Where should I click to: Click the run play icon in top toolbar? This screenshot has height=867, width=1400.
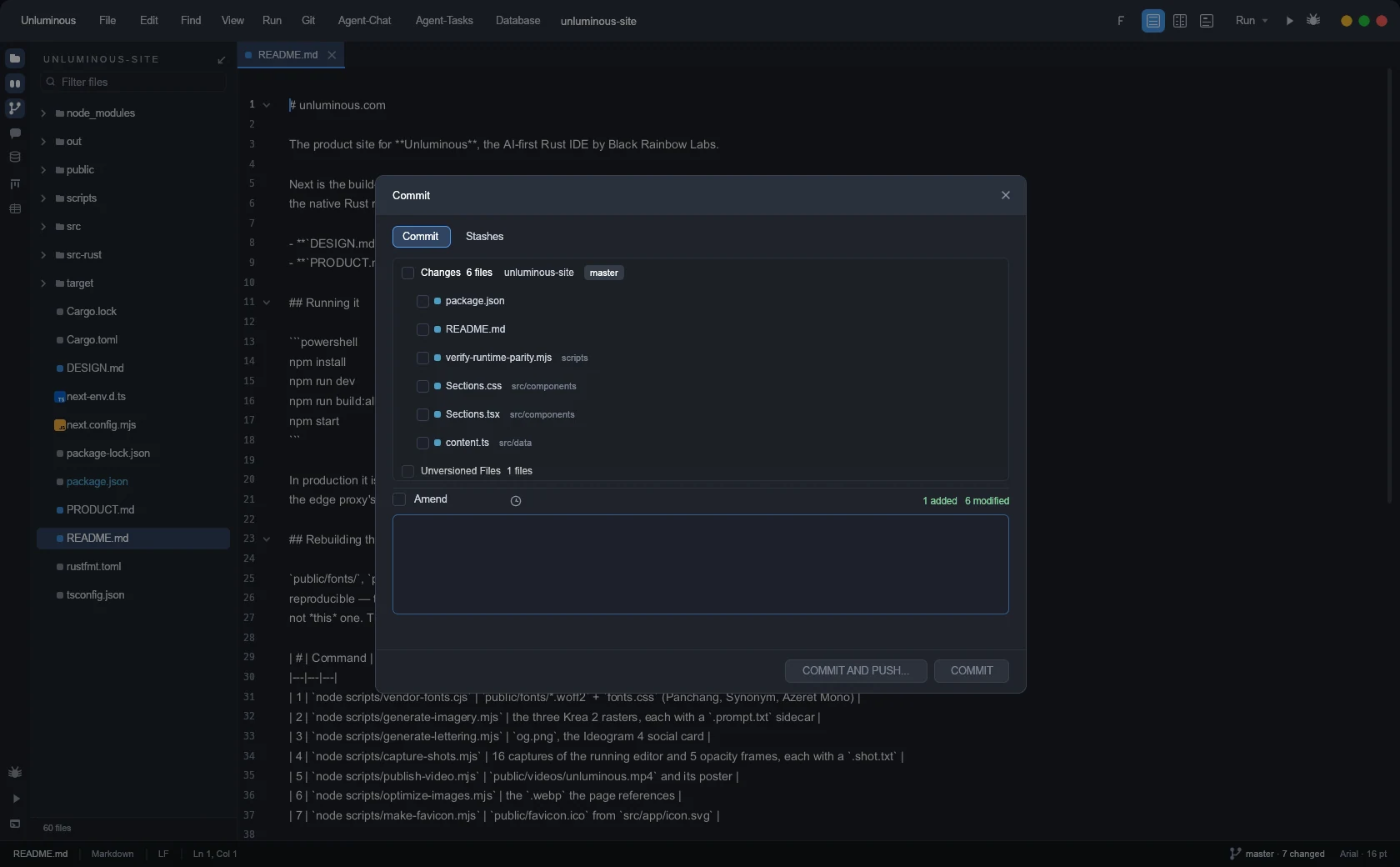click(x=1290, y=21)
